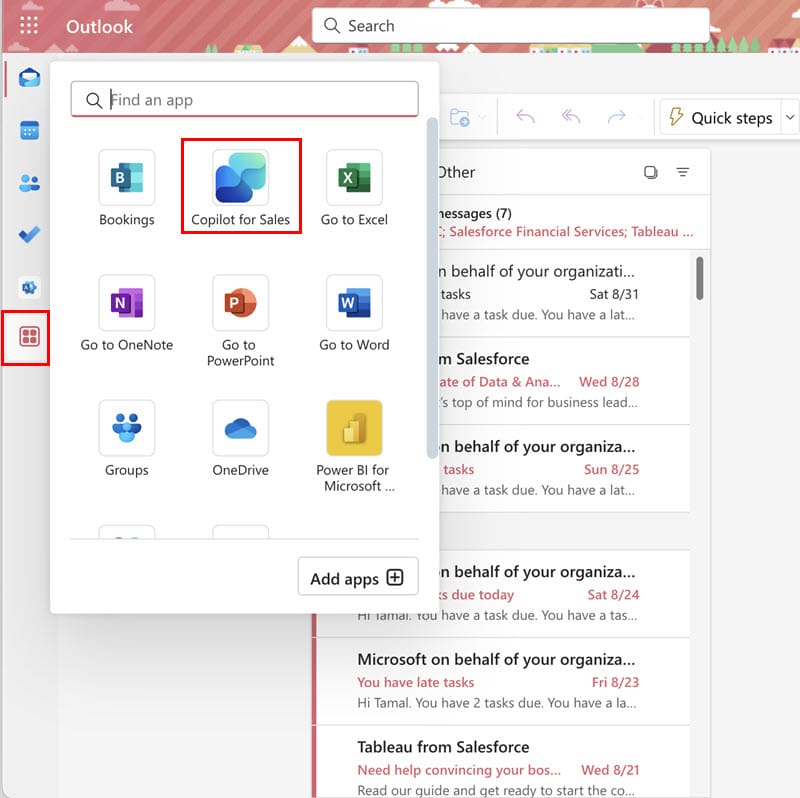Open Go to Word app

coord(354,314)
